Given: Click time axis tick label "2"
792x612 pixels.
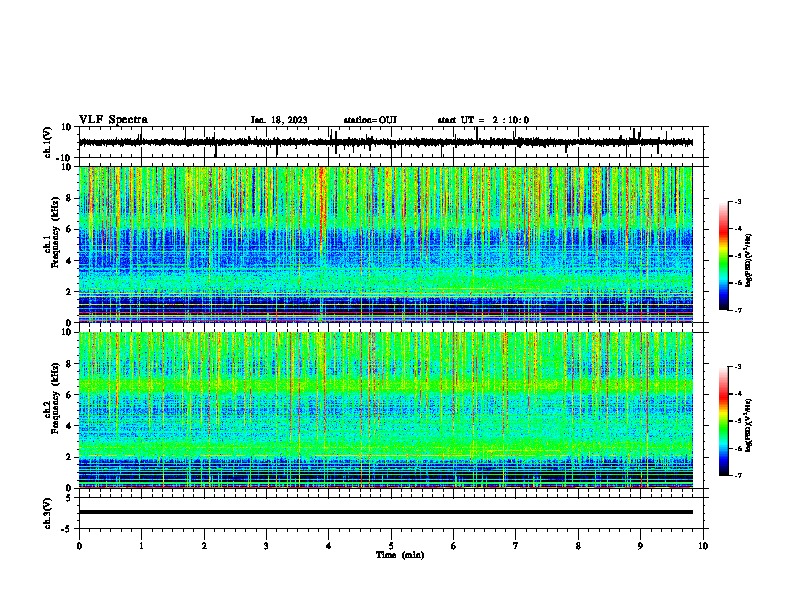Looking at the screenshot, I should 204,546.
